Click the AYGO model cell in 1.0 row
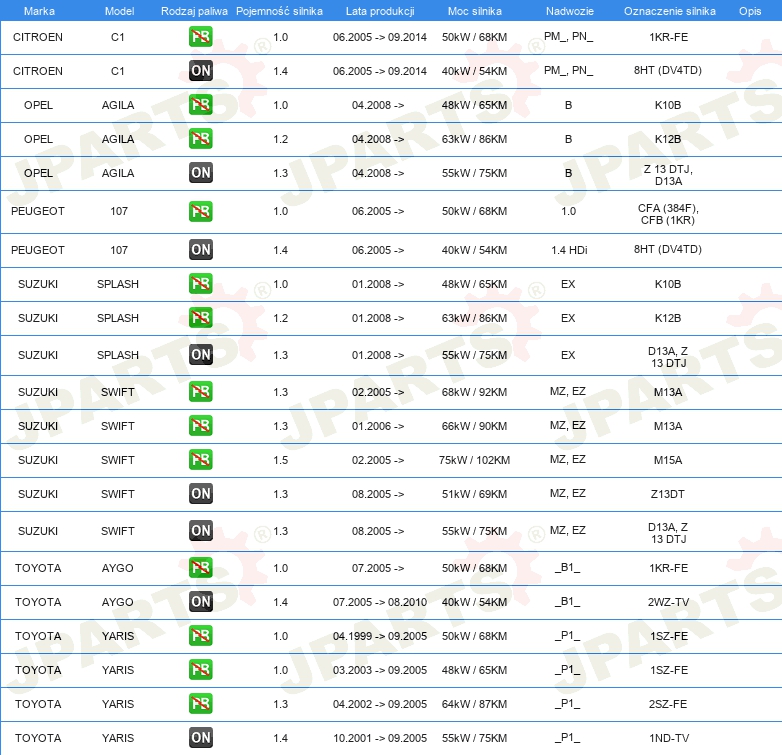 (x=118, y=568)
